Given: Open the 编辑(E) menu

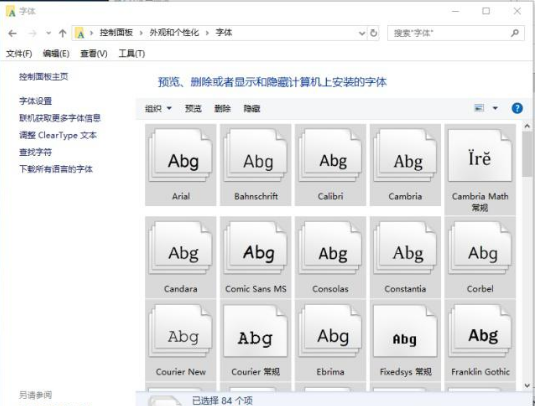Looking at the screenshot, I should (56, 53).
